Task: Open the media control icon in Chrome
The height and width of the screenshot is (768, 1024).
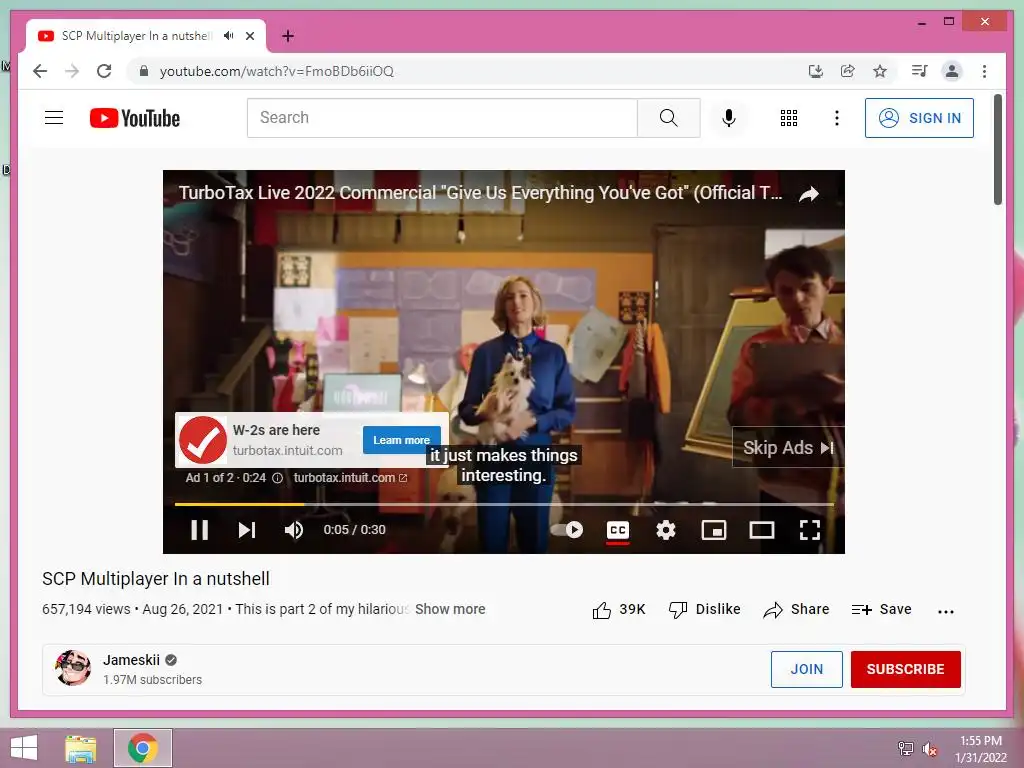Action: tap(920, 71)
